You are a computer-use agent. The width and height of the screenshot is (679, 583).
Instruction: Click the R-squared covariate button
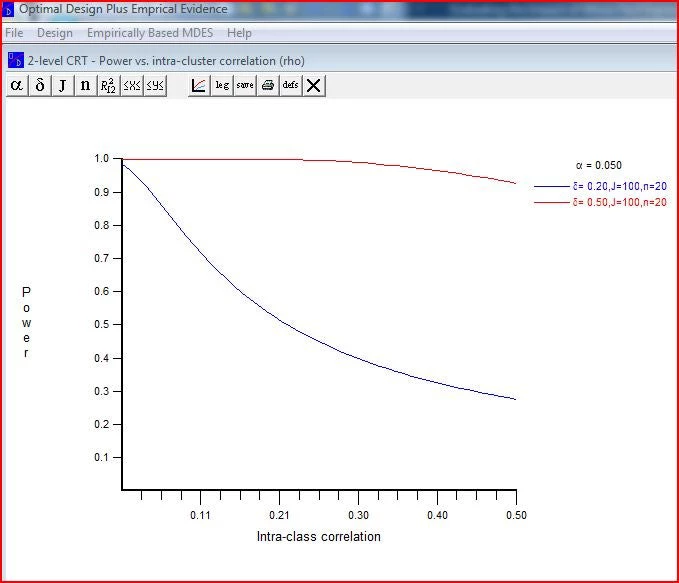[109, 85]
